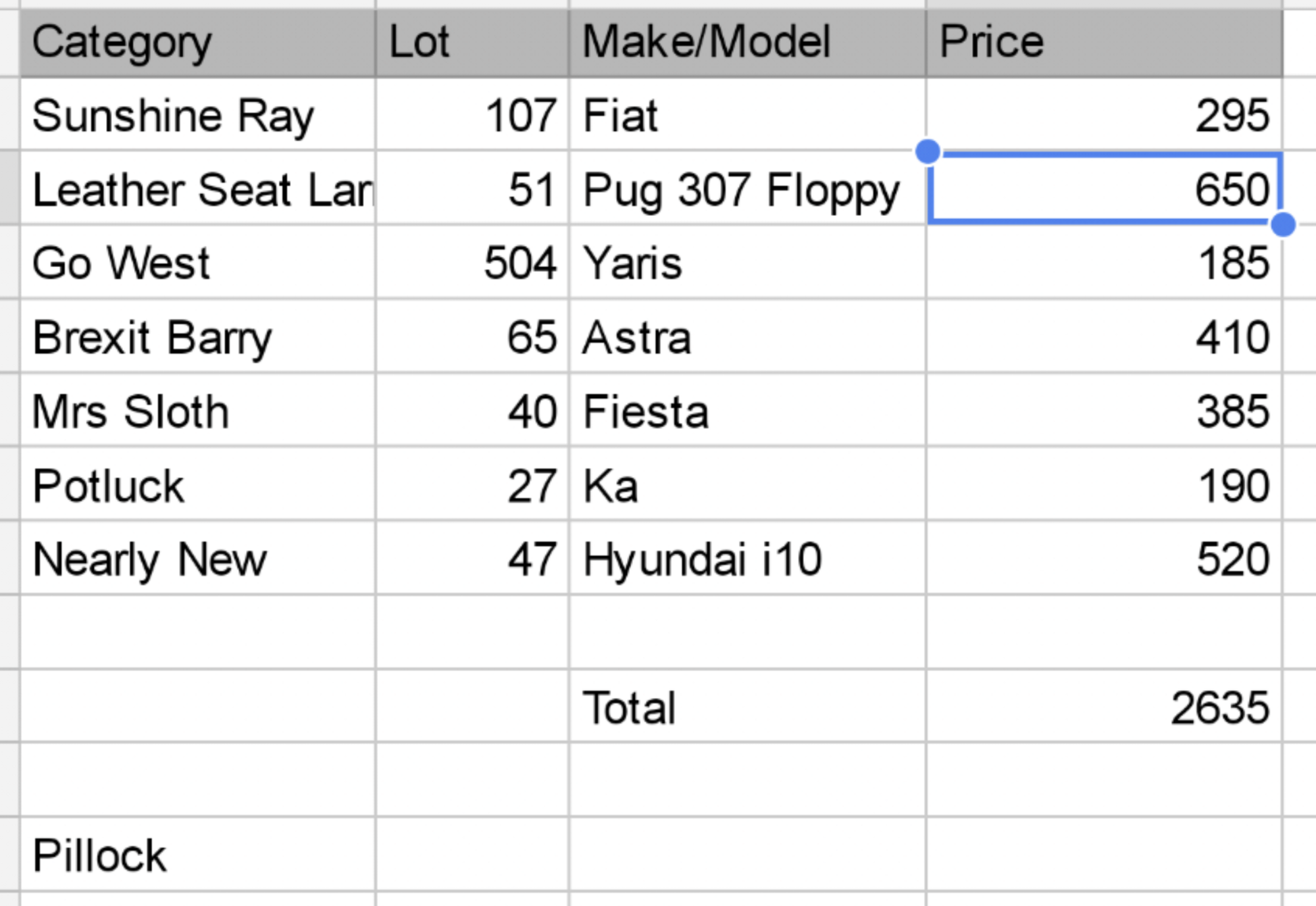Click the Hyundai i10 cell
Image resolution: width=1316 pixels, height=906 pixels.
(747, 559)
